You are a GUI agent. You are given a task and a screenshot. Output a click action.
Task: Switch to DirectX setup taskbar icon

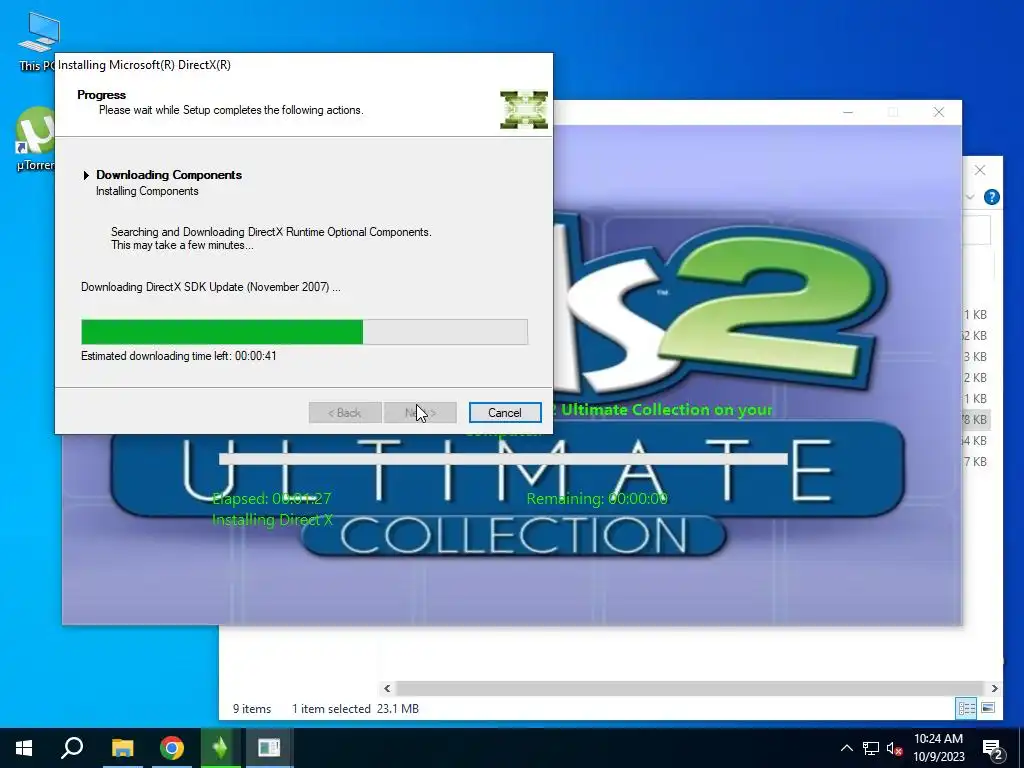268,748
